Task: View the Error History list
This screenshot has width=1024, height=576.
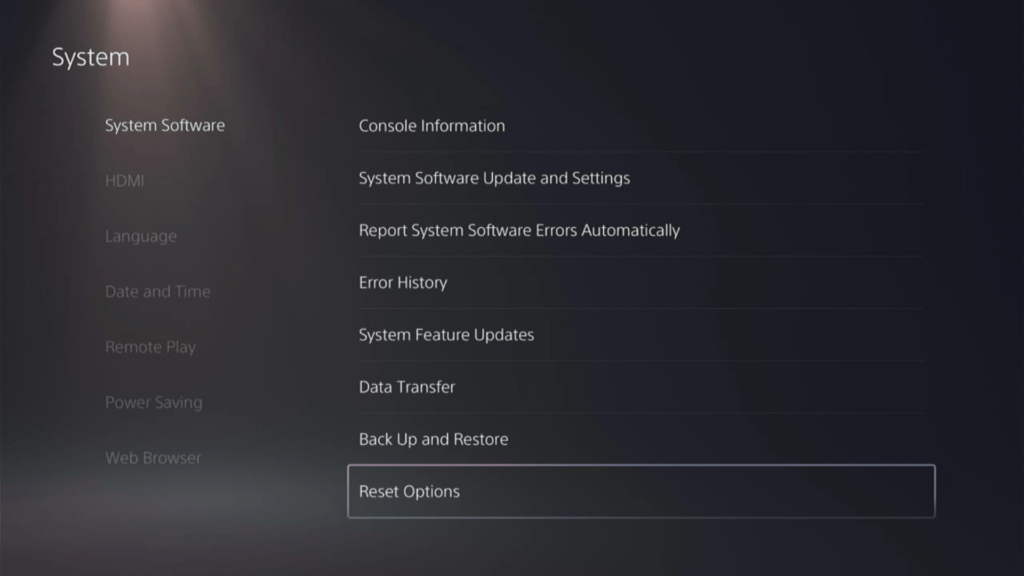Action: 402,282
